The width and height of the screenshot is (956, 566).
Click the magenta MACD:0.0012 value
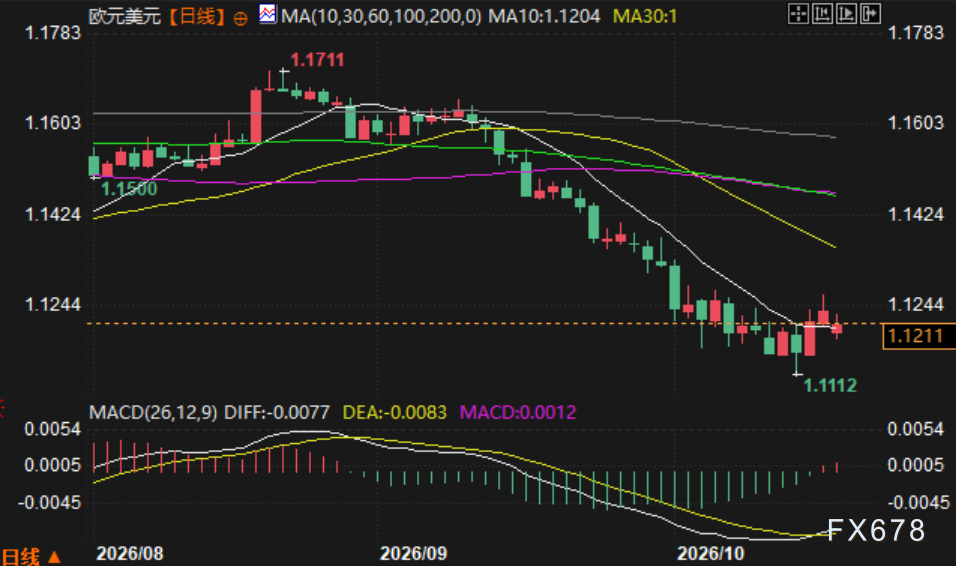(518, 412)
